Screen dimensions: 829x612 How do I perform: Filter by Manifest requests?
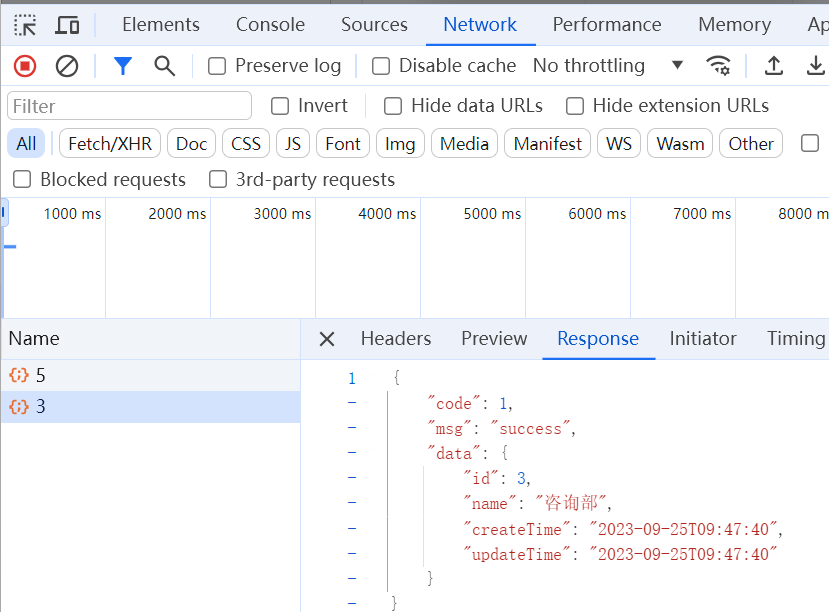point(547,144)
